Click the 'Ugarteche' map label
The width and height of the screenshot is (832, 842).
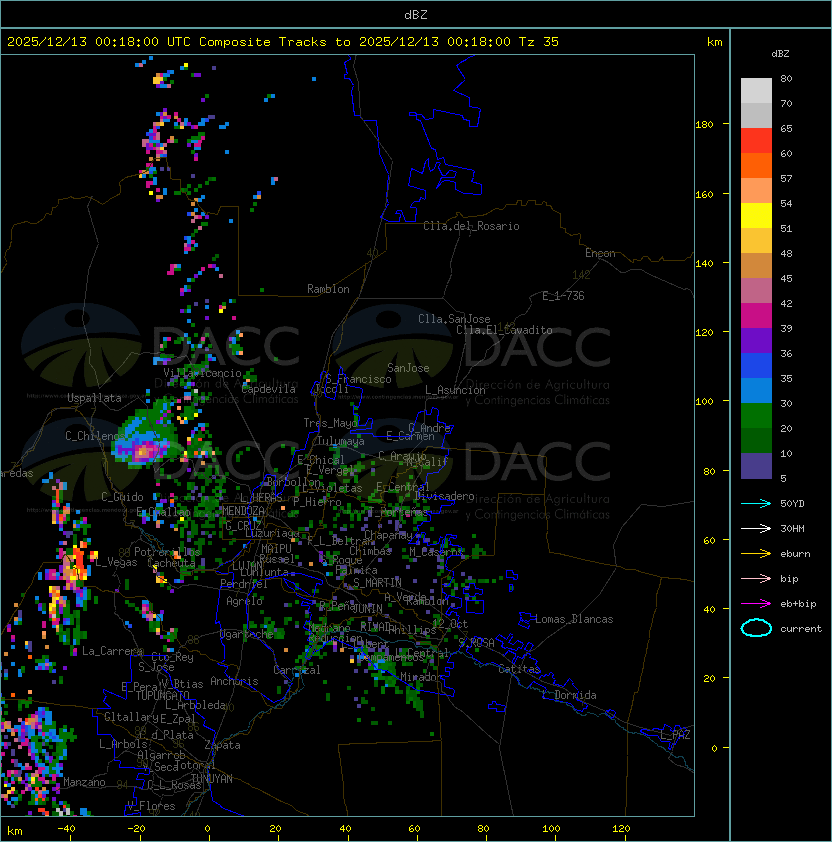tap(247, 634)
